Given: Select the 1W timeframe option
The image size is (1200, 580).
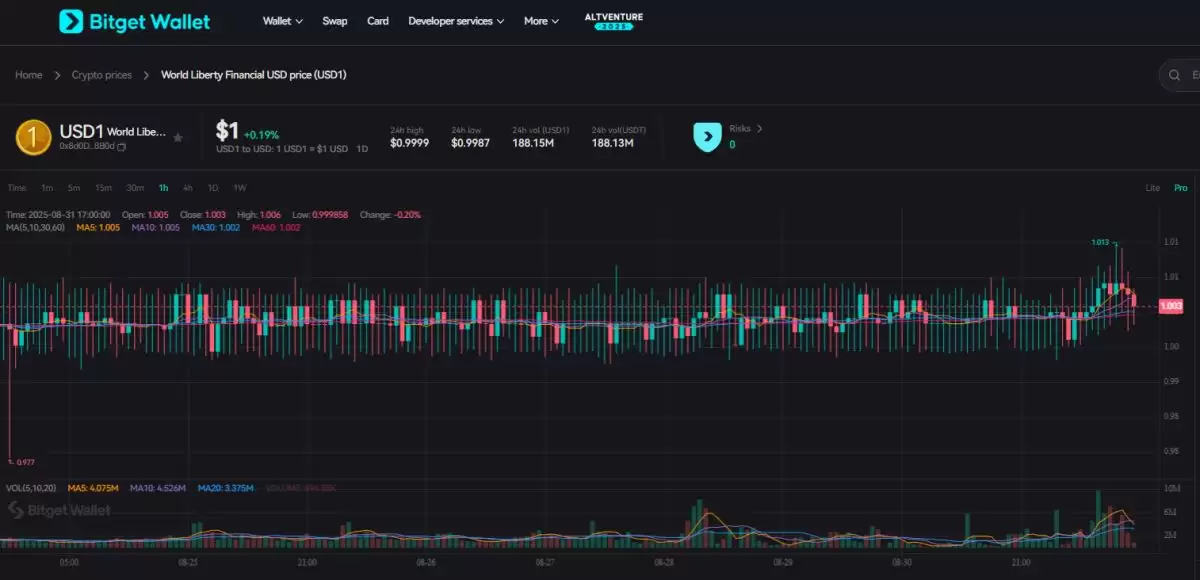Looking at the screenshot, I should [x=237, y=187].
